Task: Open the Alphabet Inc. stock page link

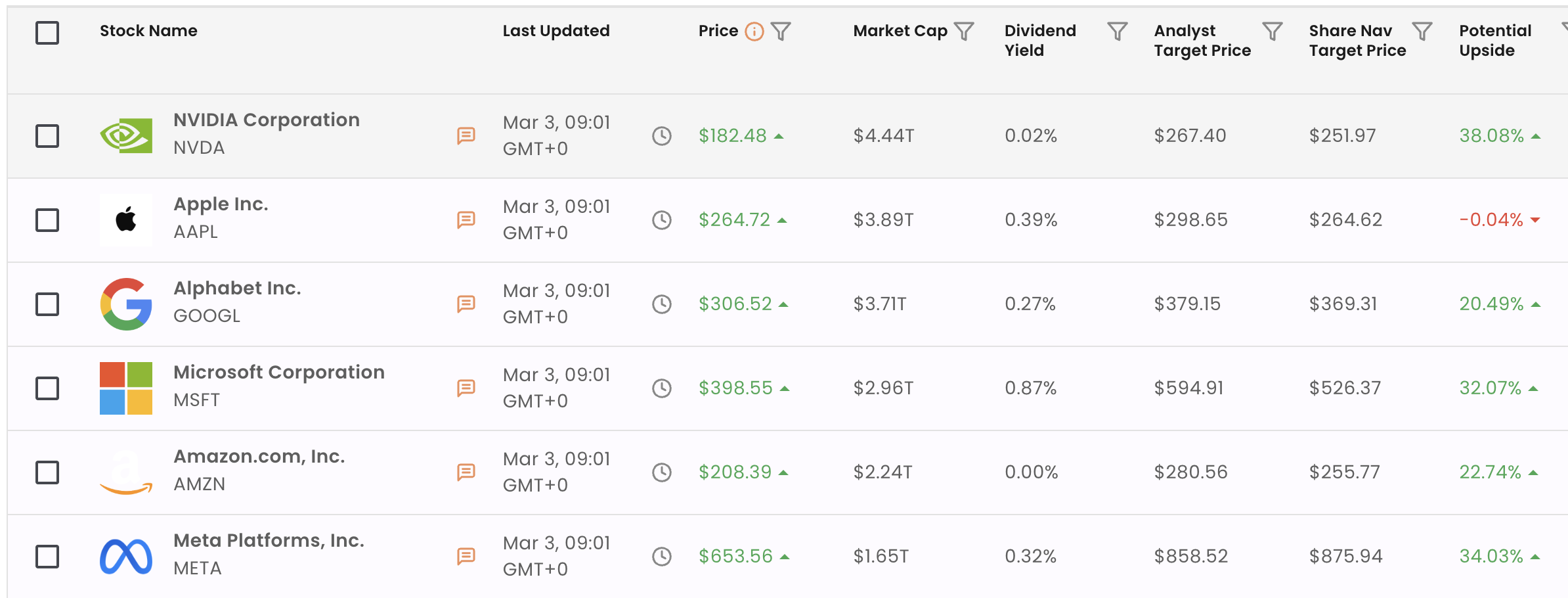Action: pos(238,287)
